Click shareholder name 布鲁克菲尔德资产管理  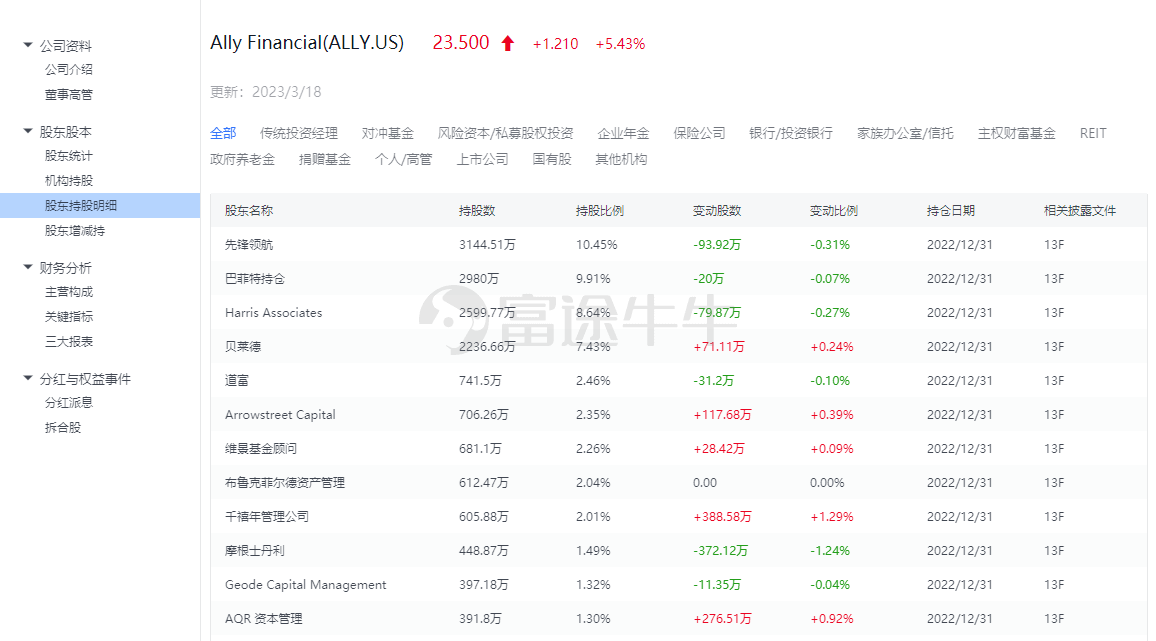coord(285,482)
